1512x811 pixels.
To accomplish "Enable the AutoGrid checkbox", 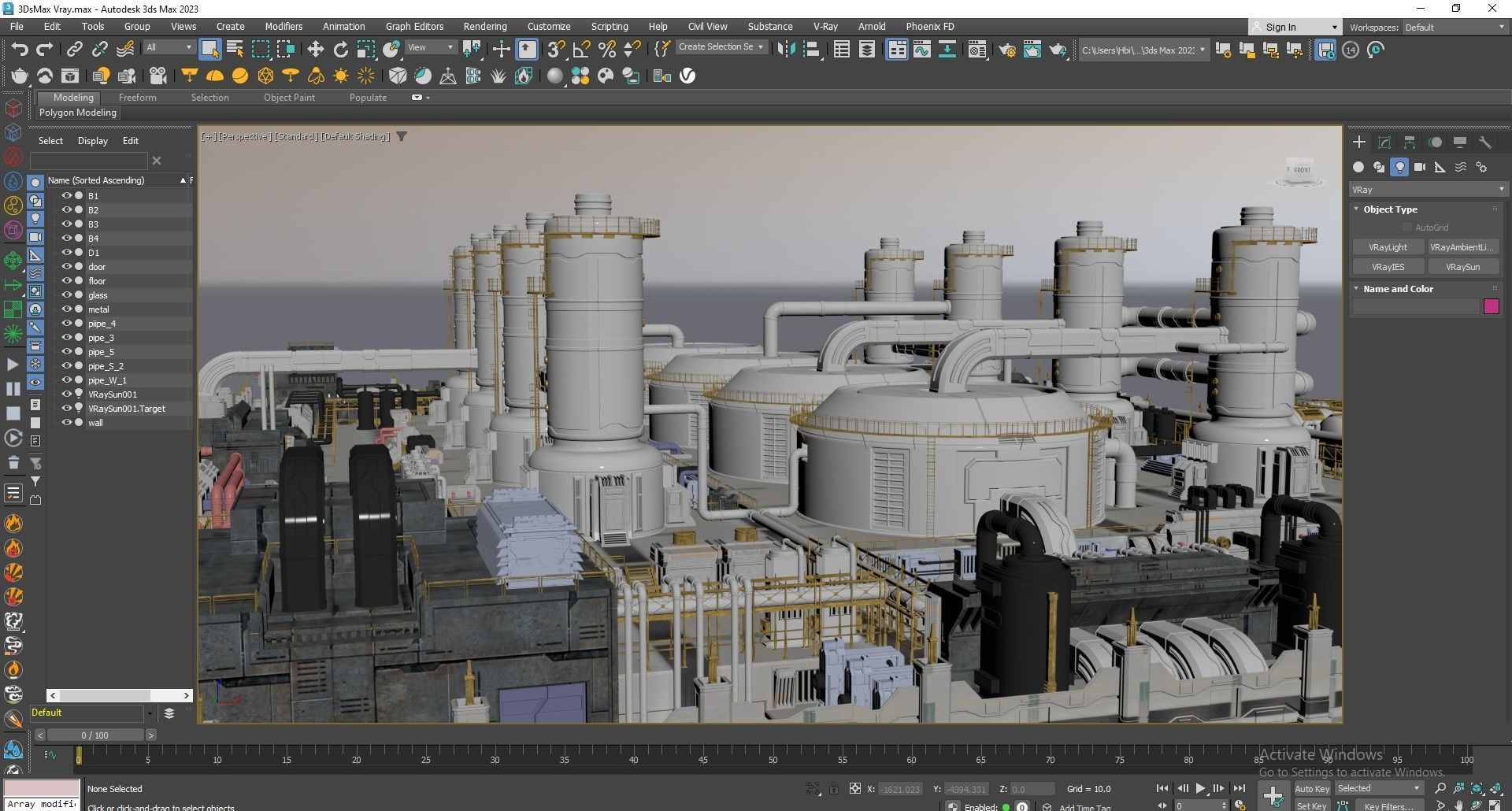I will point(1407,228).
